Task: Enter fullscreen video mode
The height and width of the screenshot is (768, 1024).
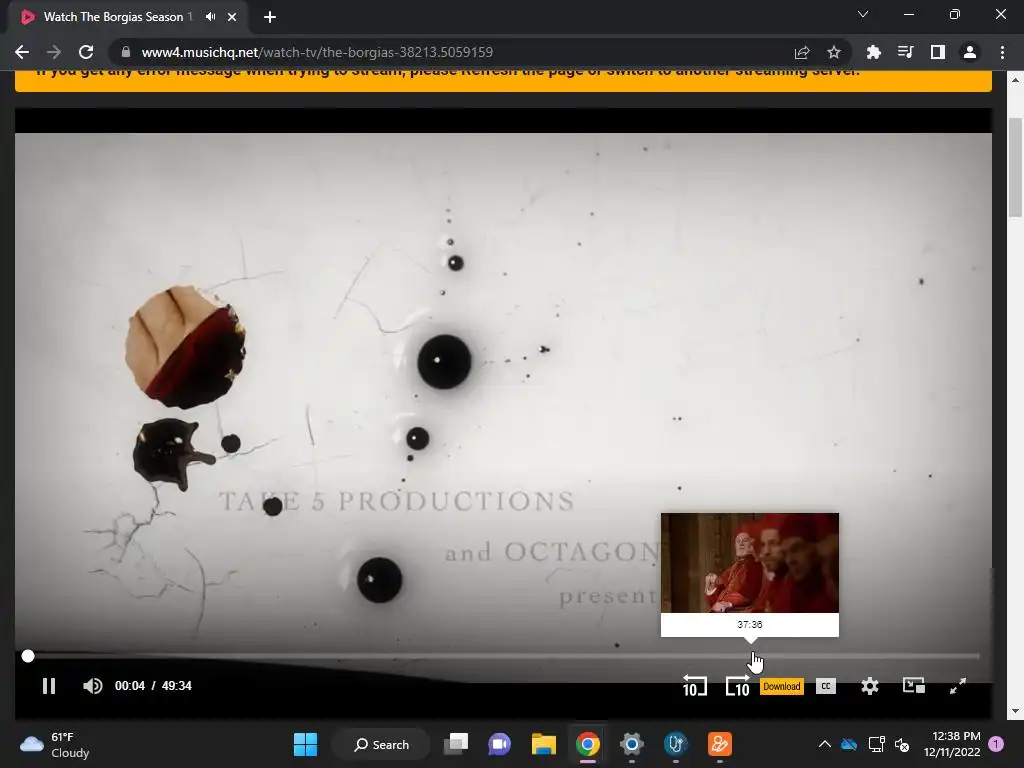Action: coord(957,686)
